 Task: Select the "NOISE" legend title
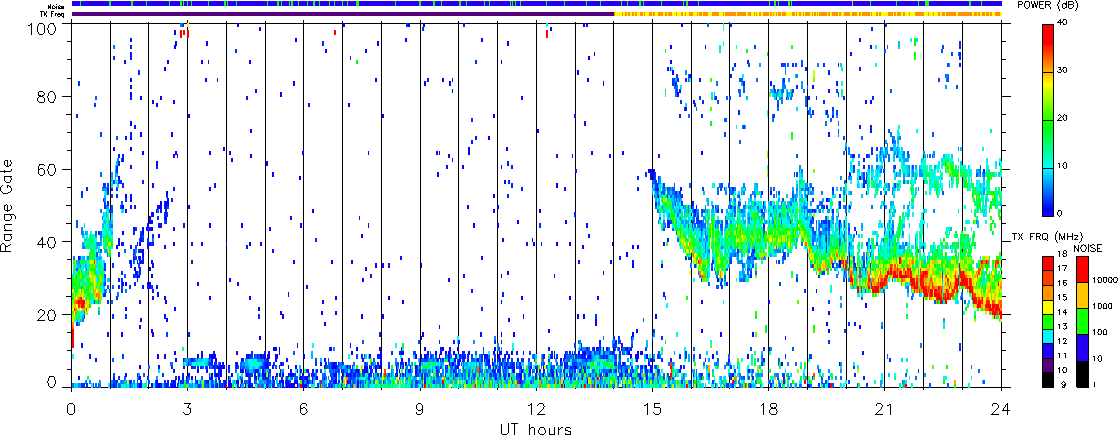(1088, 248)
